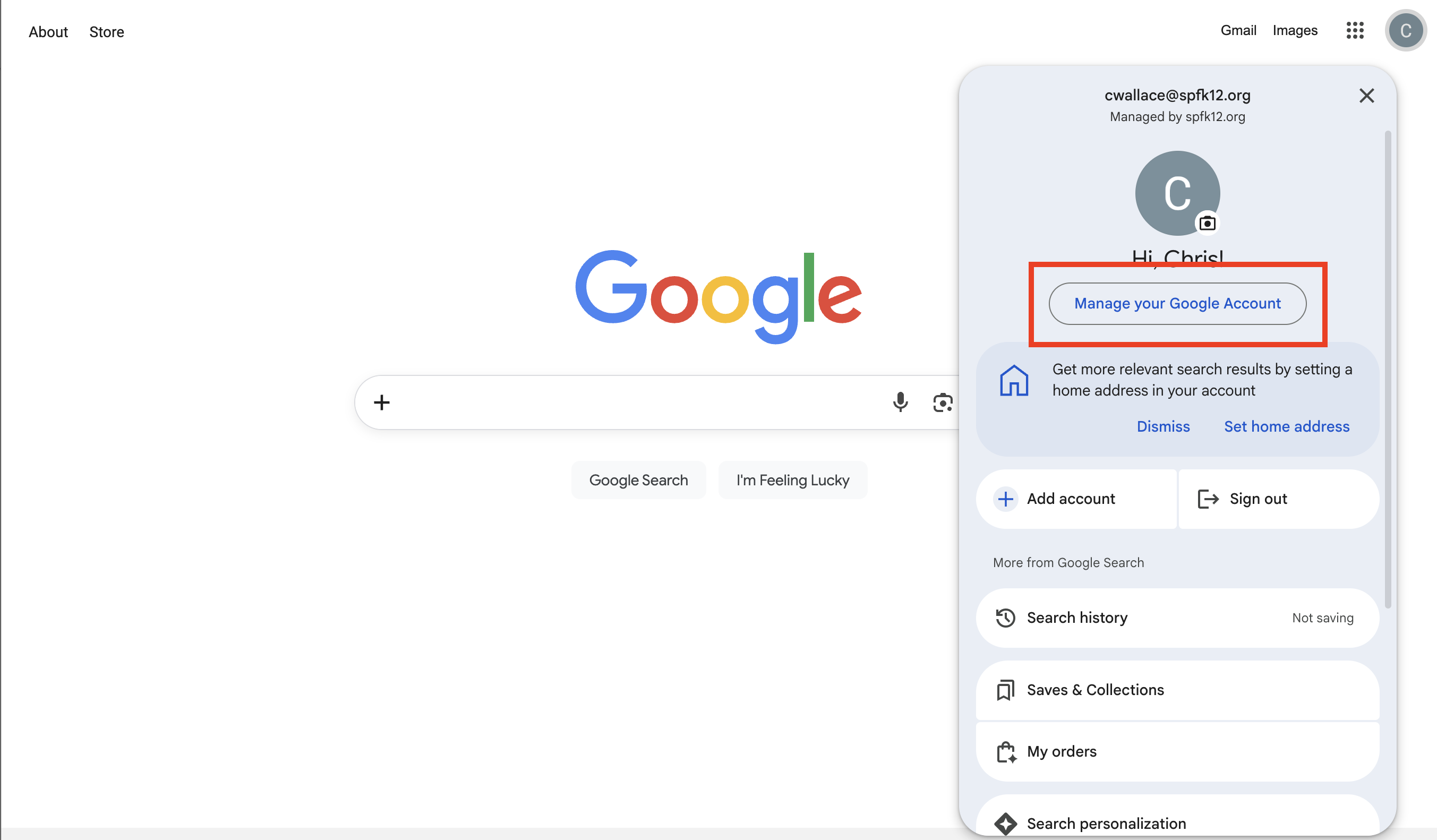Viewport: 1437px width, 840px height.
Task: Click the voice search microphone icon
Action: click(x=900, y=402)
